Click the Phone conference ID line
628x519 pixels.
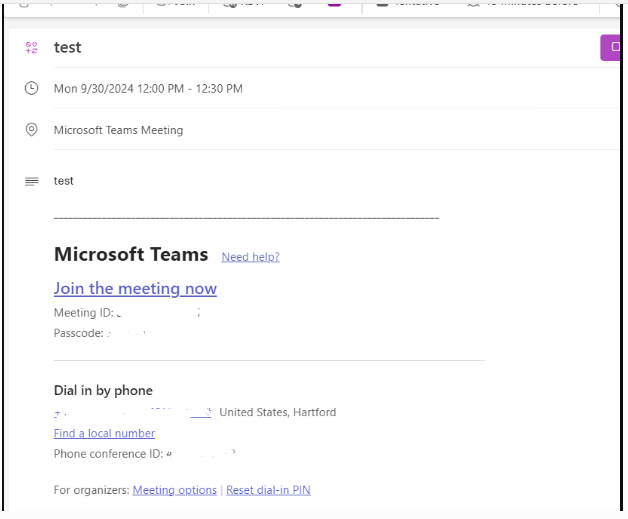[144, 454]
